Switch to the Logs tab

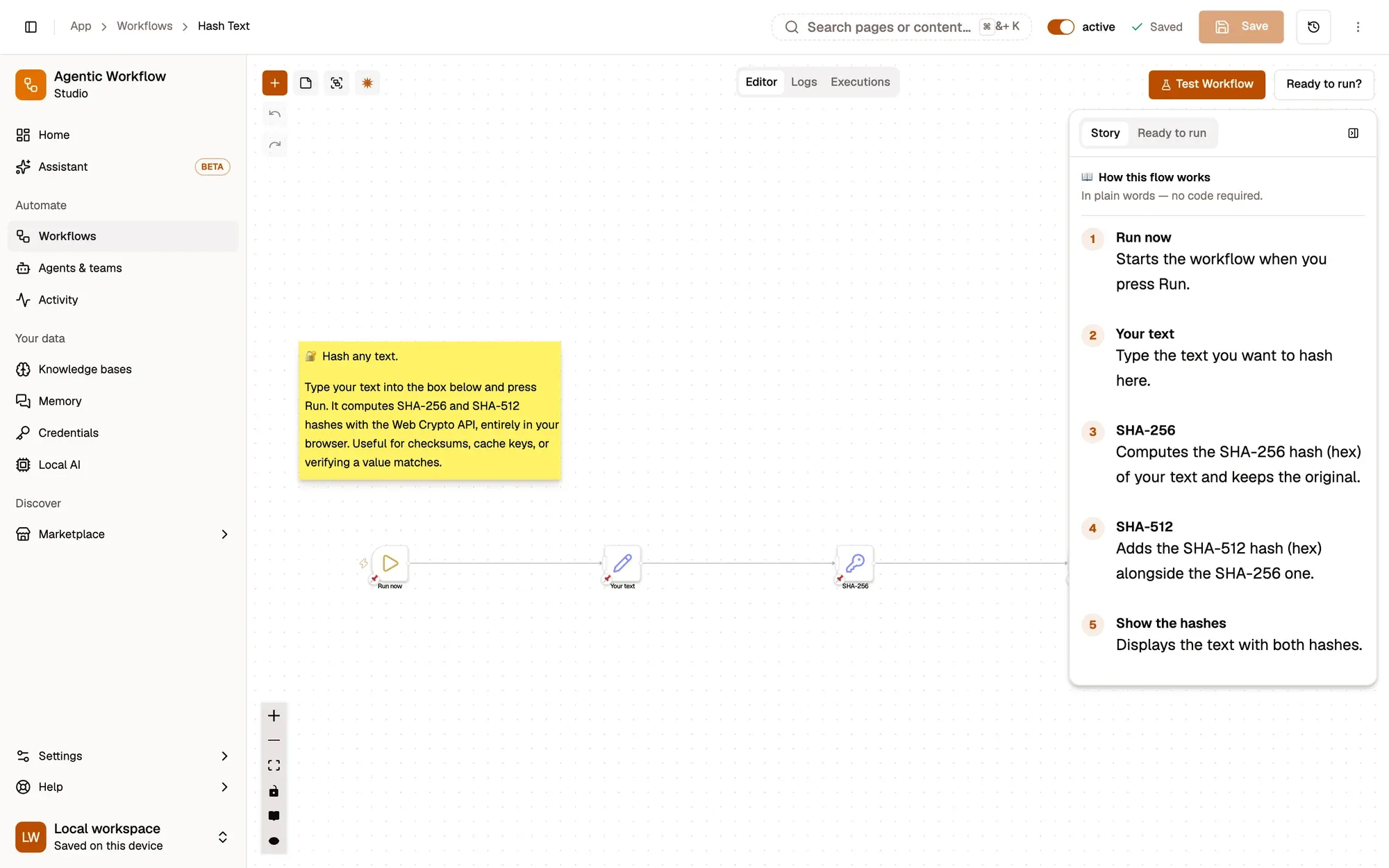804,82
